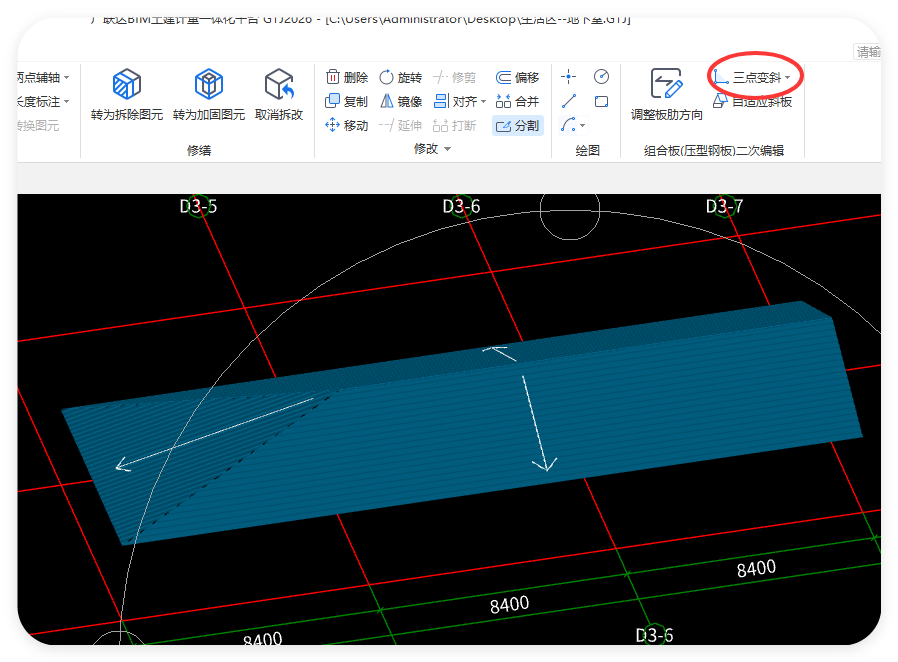Click axis label D3-6 at bottom
The width and height of the screenshot is (898, 662).
[654, 635]
